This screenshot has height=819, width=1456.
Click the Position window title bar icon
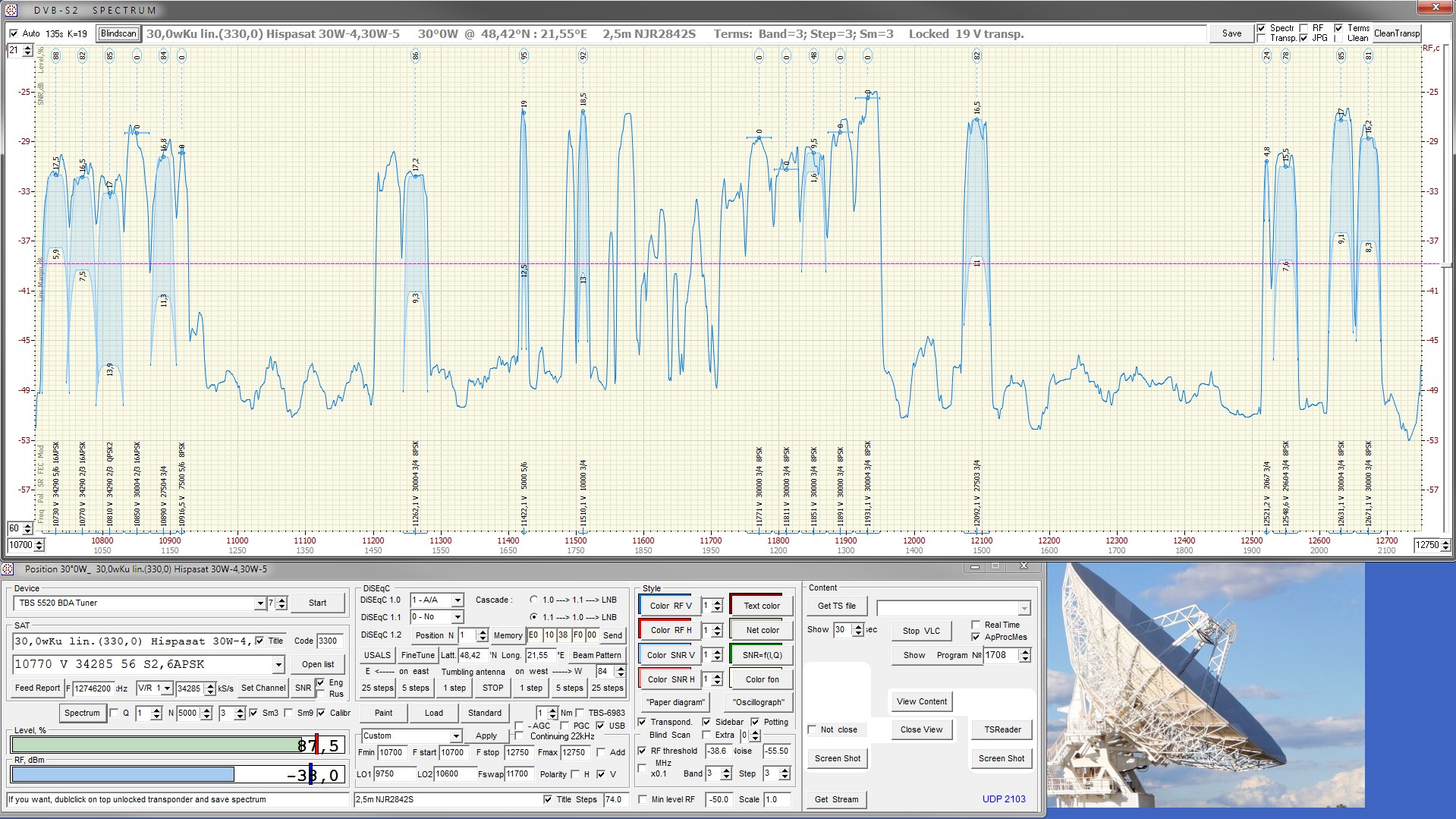(x=8, y=569)
